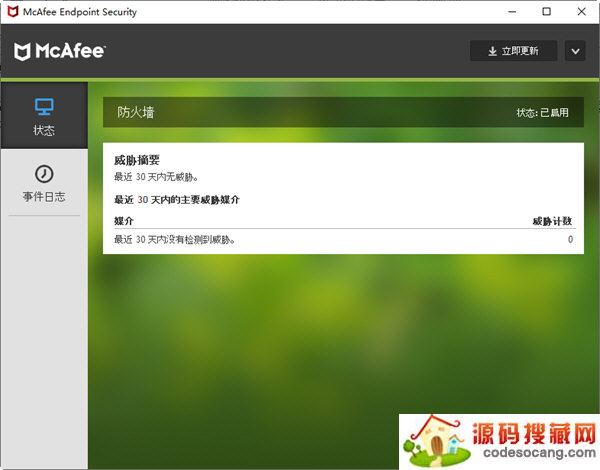The height and width of the screenshot is (470, 600).
Task: Click the 最近 30 天内无威胁 text
Action: click(156, 177)
